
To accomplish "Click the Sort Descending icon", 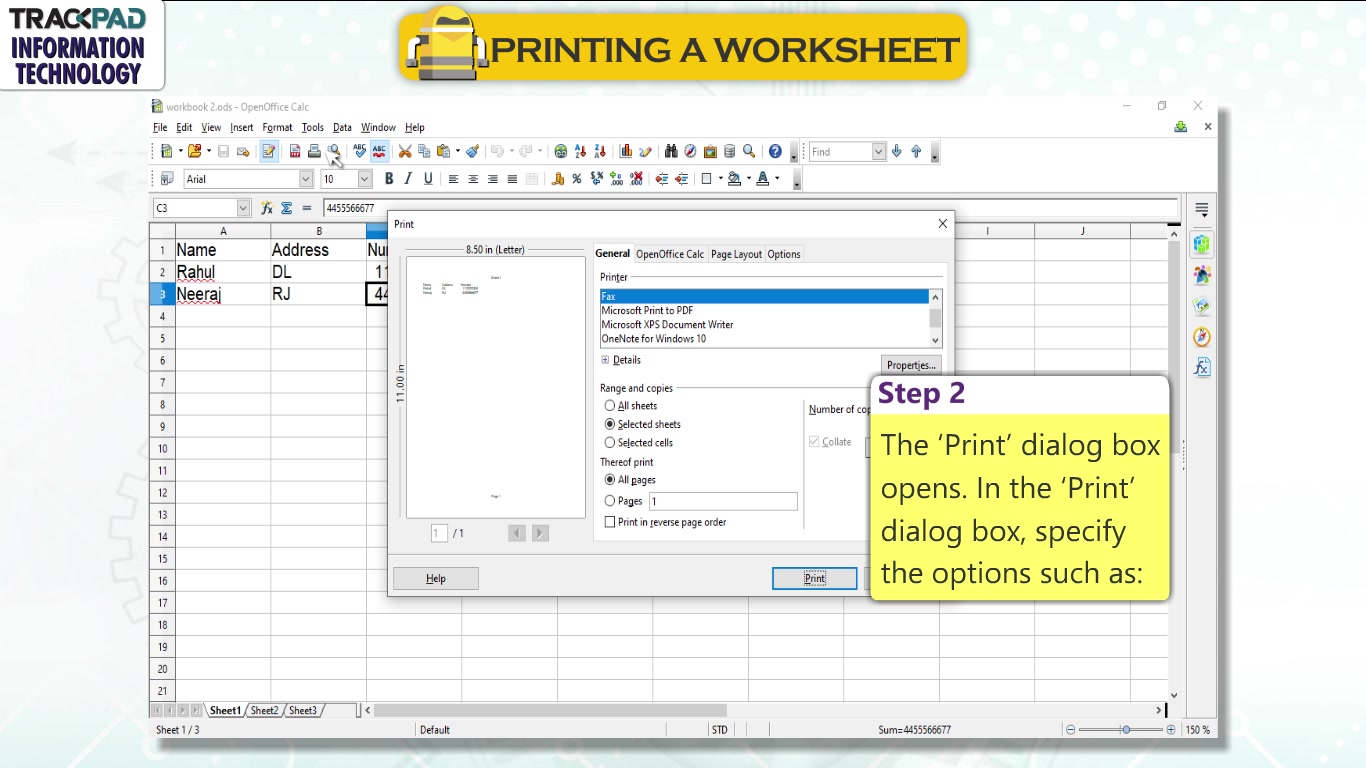I will tap(600, 151).
